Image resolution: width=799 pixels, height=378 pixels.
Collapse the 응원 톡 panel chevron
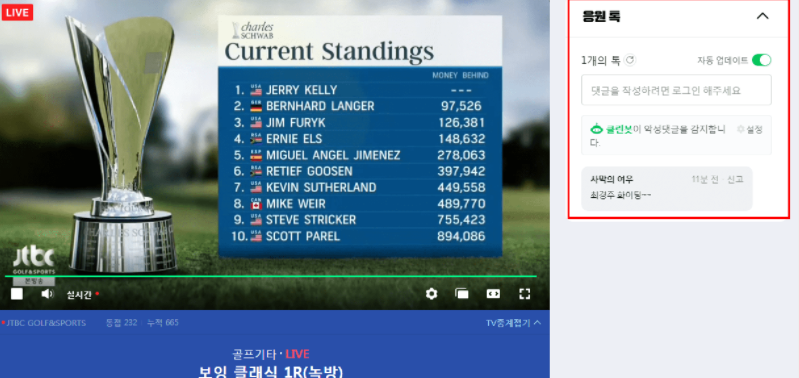pos(762,16)
